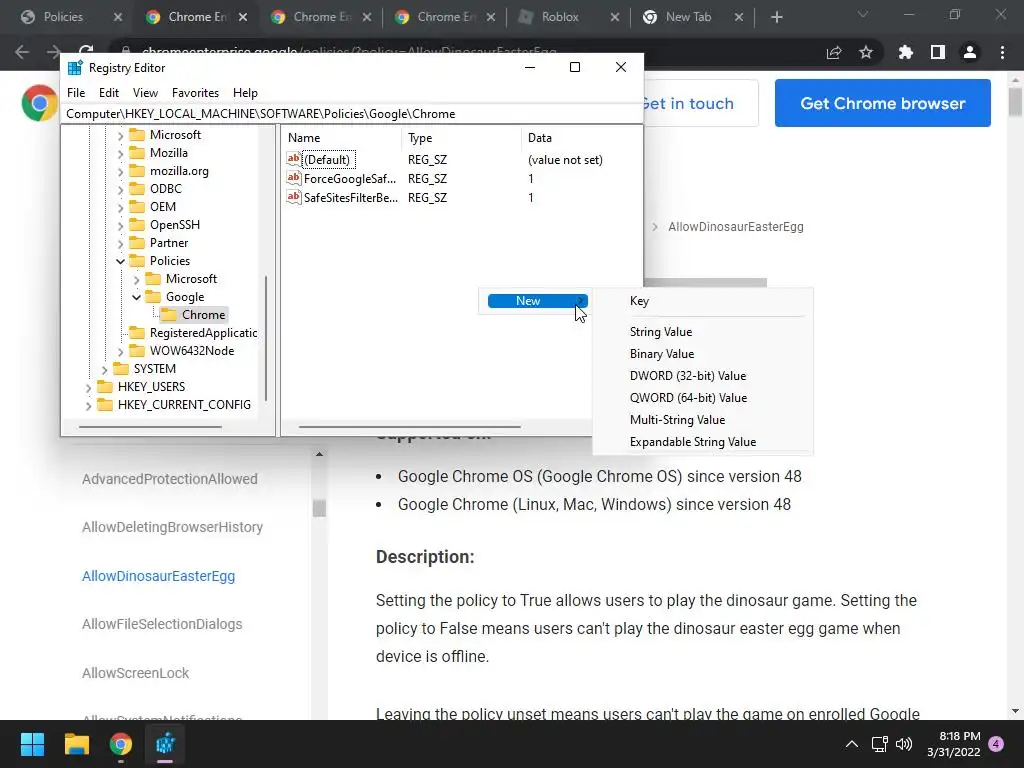The height and width of the screenshot is (768, 1024).
Task: Open notification center badge
Action: click(x=996, y=744)
